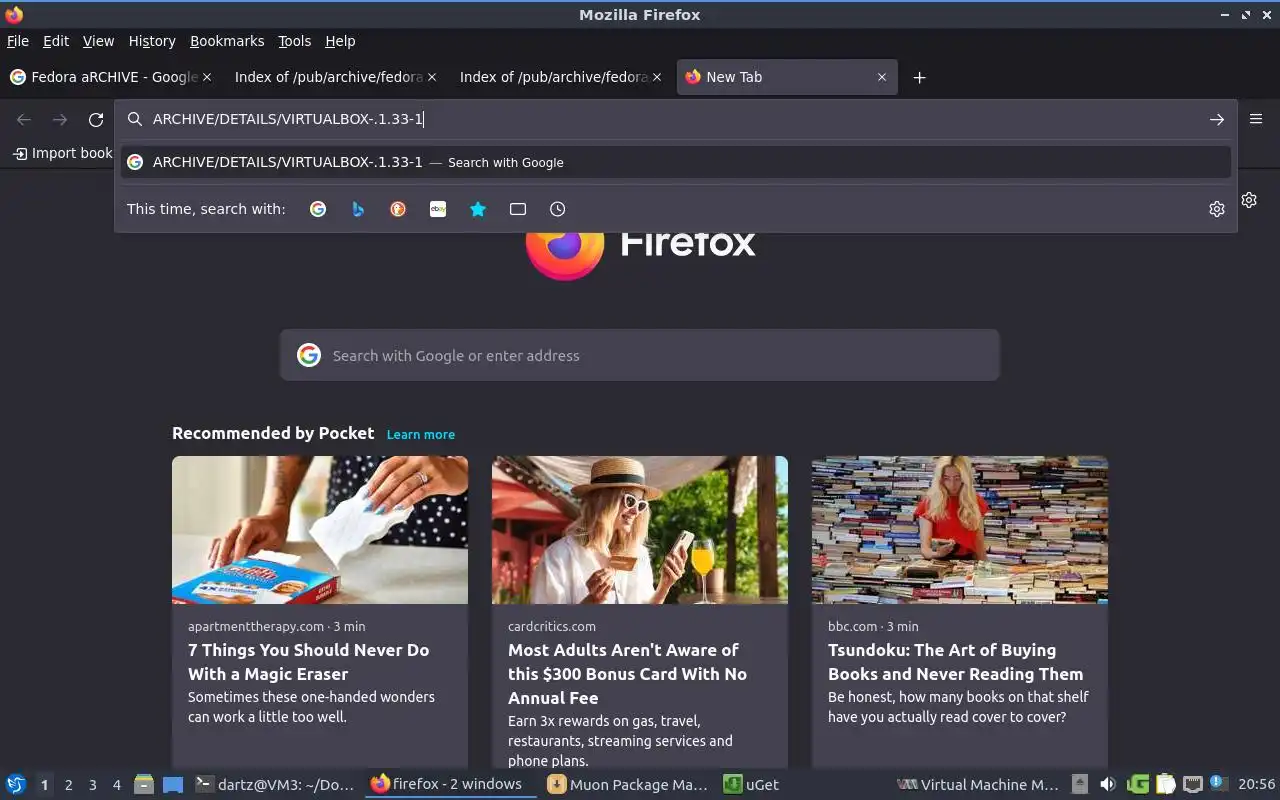The width and height of the screenshot is (1280, 800).
Task: Select the Search with Google suggestion row
Action: click(676, 162)
